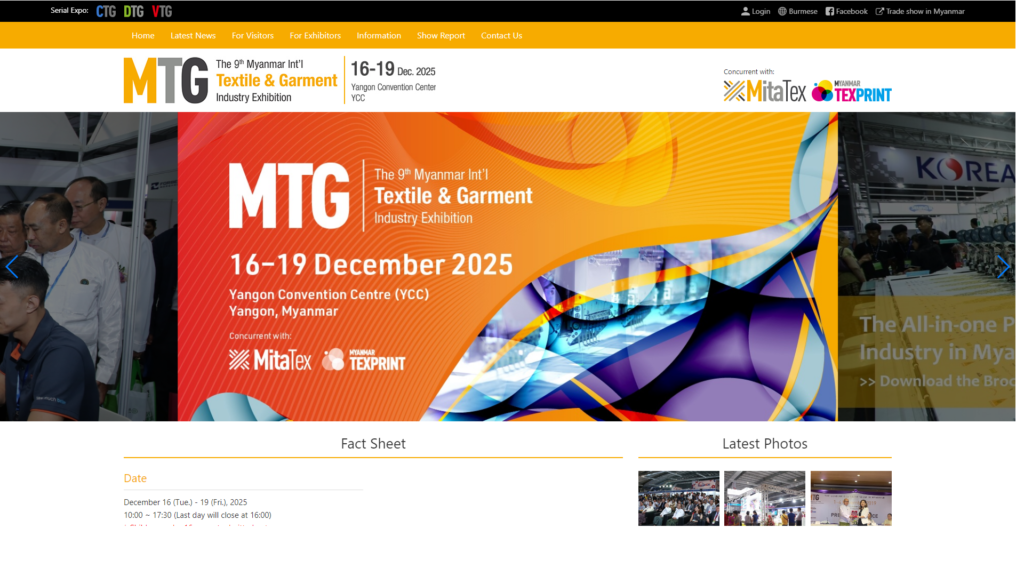Show next slide with right arrow
1024x576 pixels.
click(1003, 266)
